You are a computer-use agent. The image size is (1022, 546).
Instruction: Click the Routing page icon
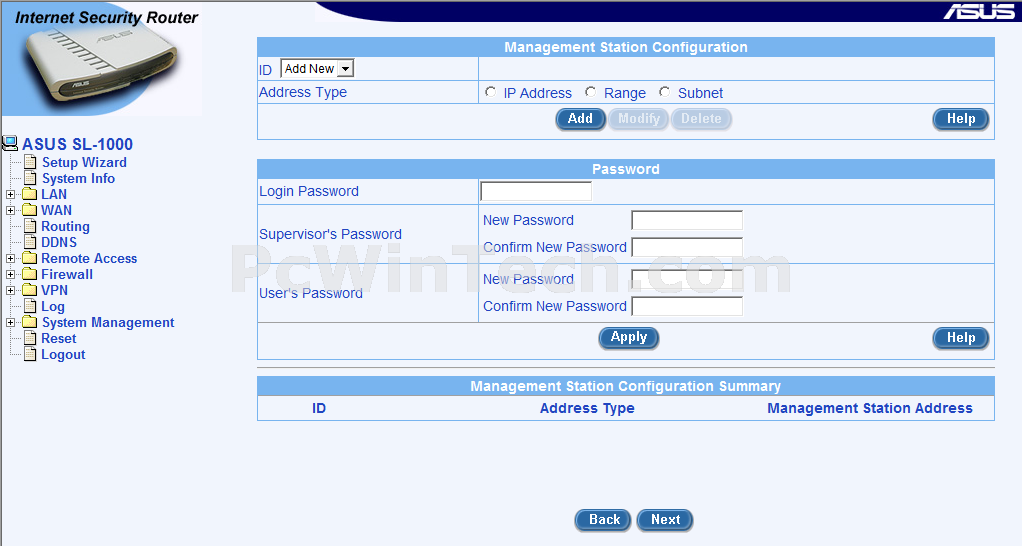click(30, 226)
